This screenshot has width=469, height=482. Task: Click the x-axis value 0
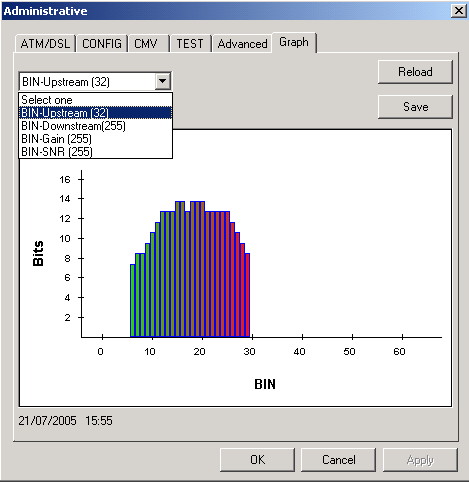pyautogui.click(x=100, y=351)
